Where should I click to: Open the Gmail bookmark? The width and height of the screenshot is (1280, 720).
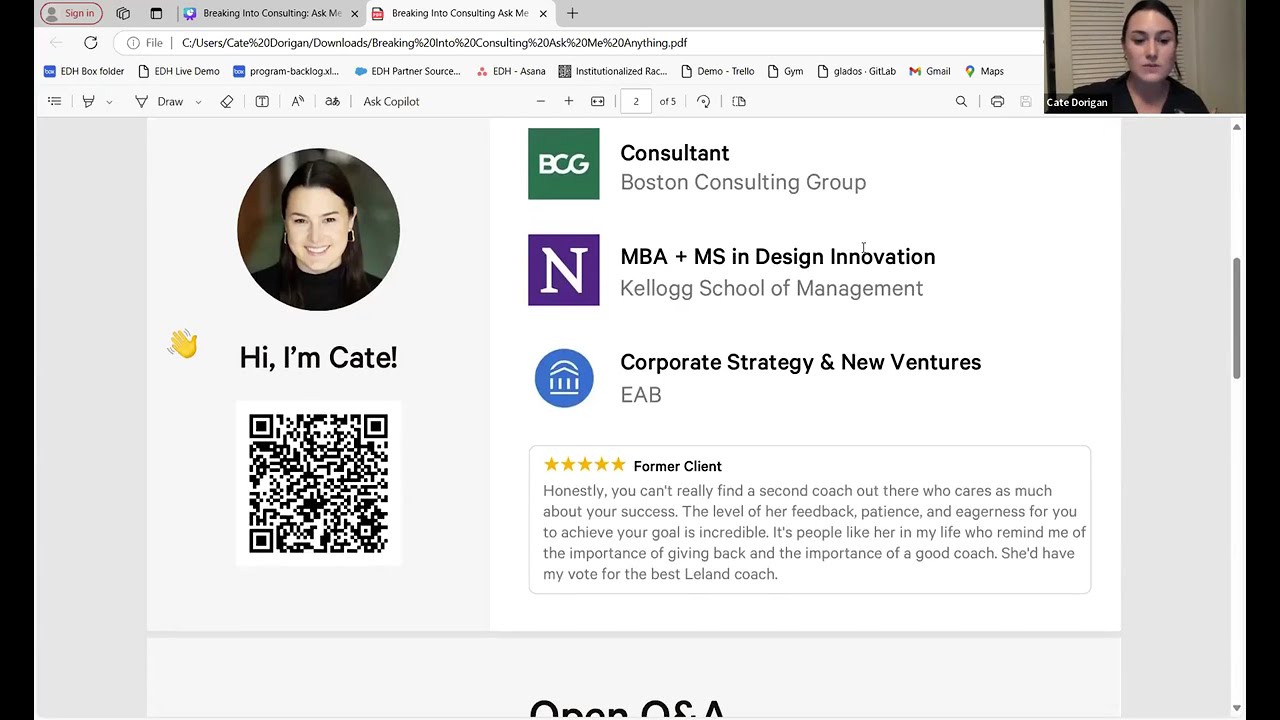tap(929, 71)
